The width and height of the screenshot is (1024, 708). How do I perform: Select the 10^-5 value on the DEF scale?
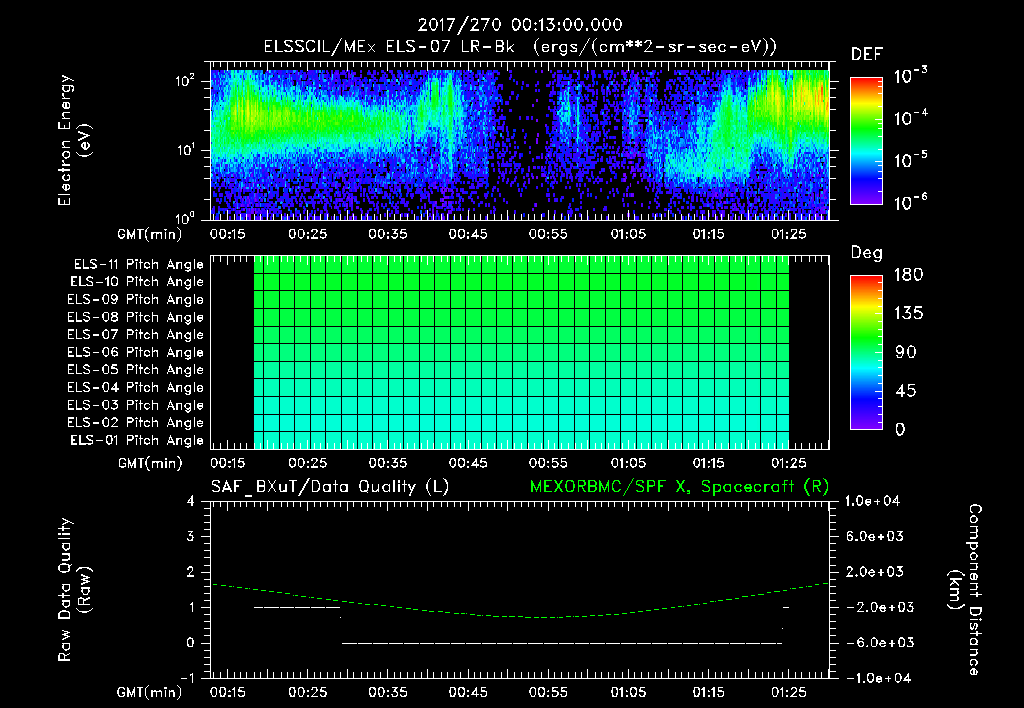coord(910,160)
